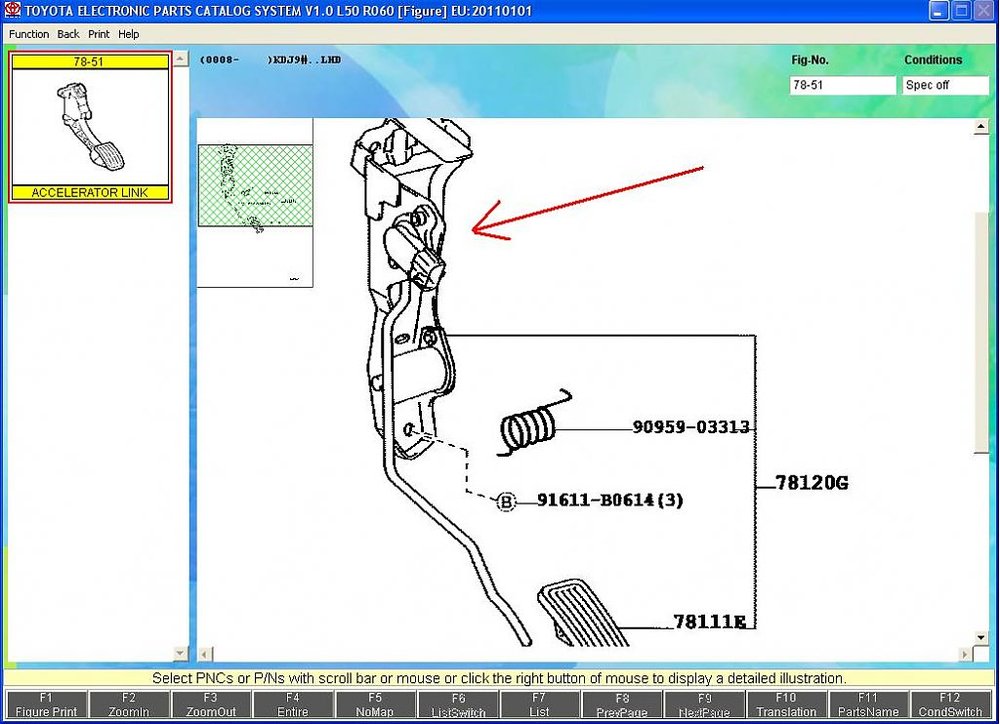The width and height of the screenshot is (1000, 724).
Task: Maximize the parts catalog window
Action: coord(961,11)
